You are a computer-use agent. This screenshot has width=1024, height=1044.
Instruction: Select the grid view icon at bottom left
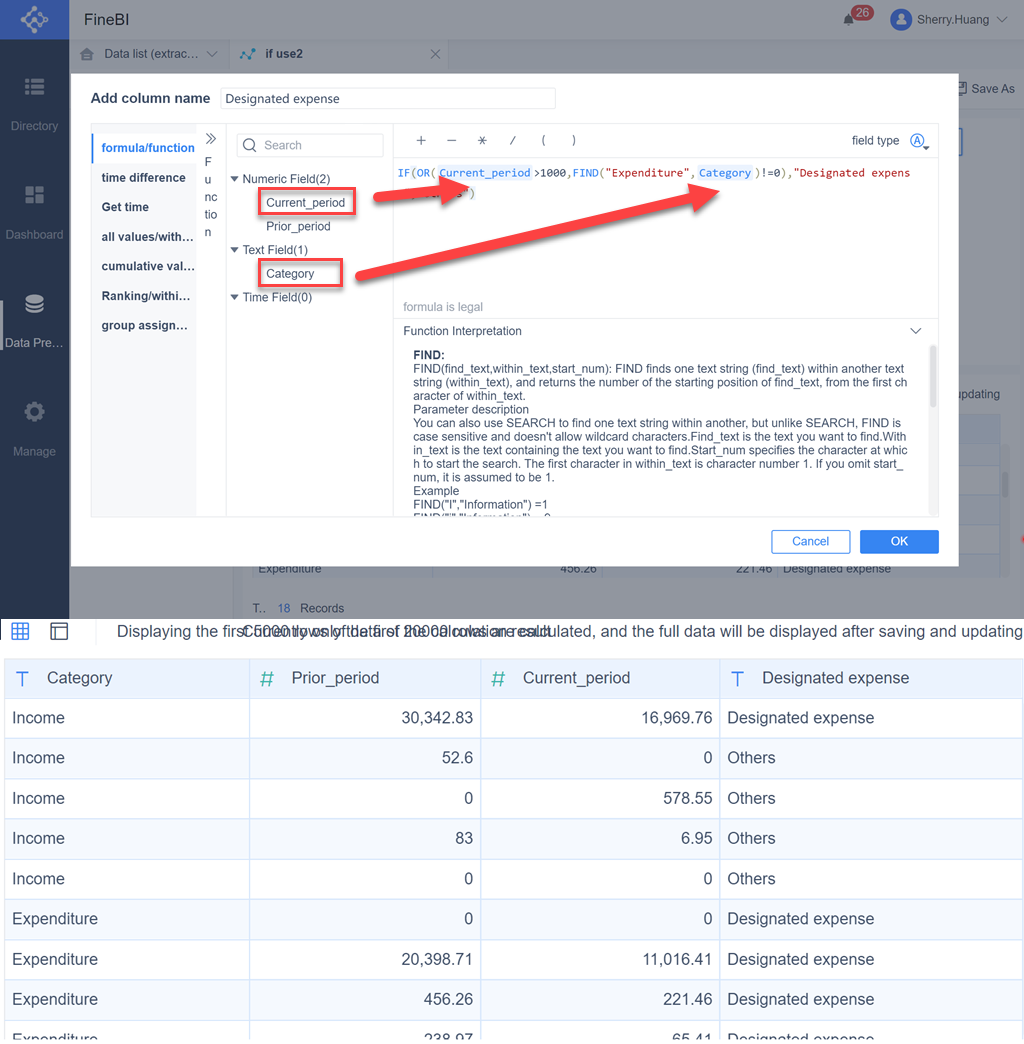tap(19, 631)
